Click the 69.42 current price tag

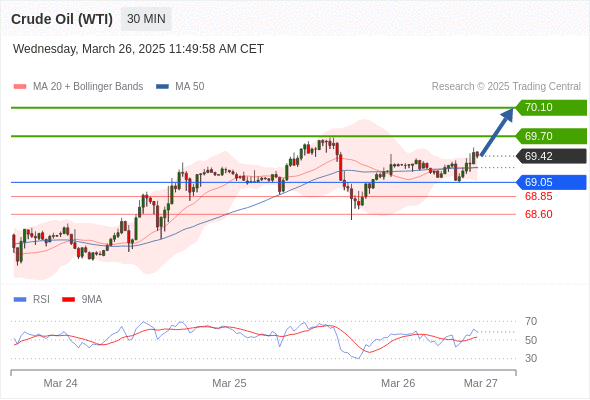click(551, 156)
